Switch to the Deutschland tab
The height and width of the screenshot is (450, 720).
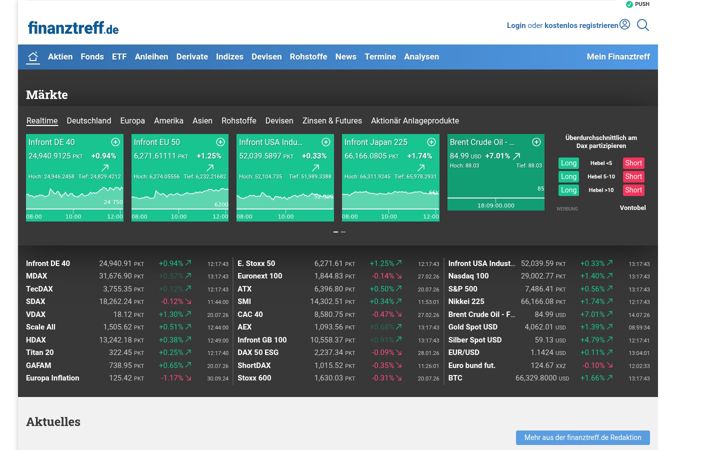[89, 121]
